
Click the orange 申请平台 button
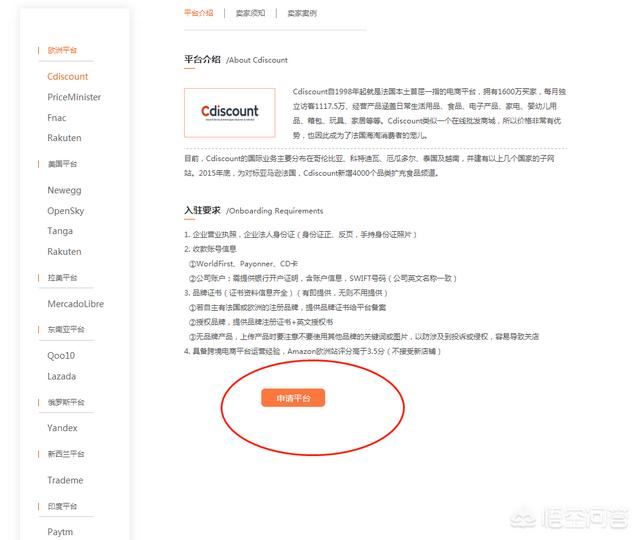[293, 398]
